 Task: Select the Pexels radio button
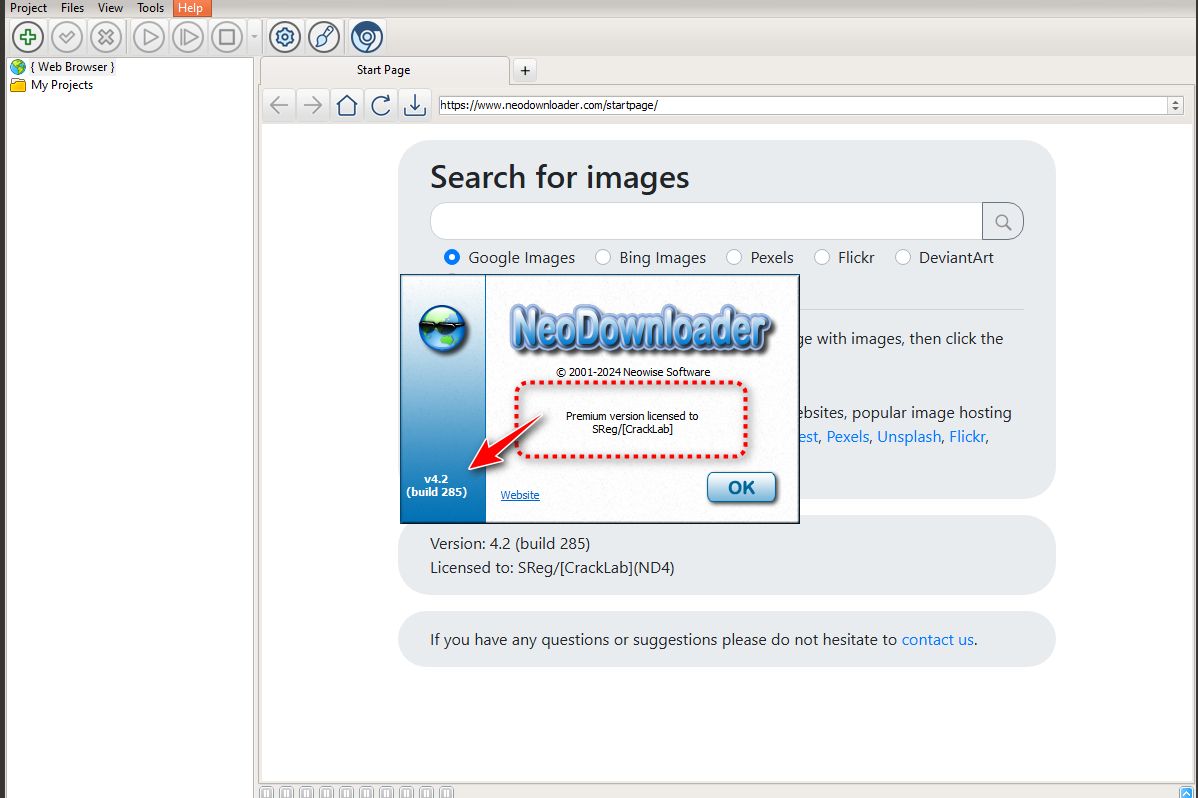point(733,258)
